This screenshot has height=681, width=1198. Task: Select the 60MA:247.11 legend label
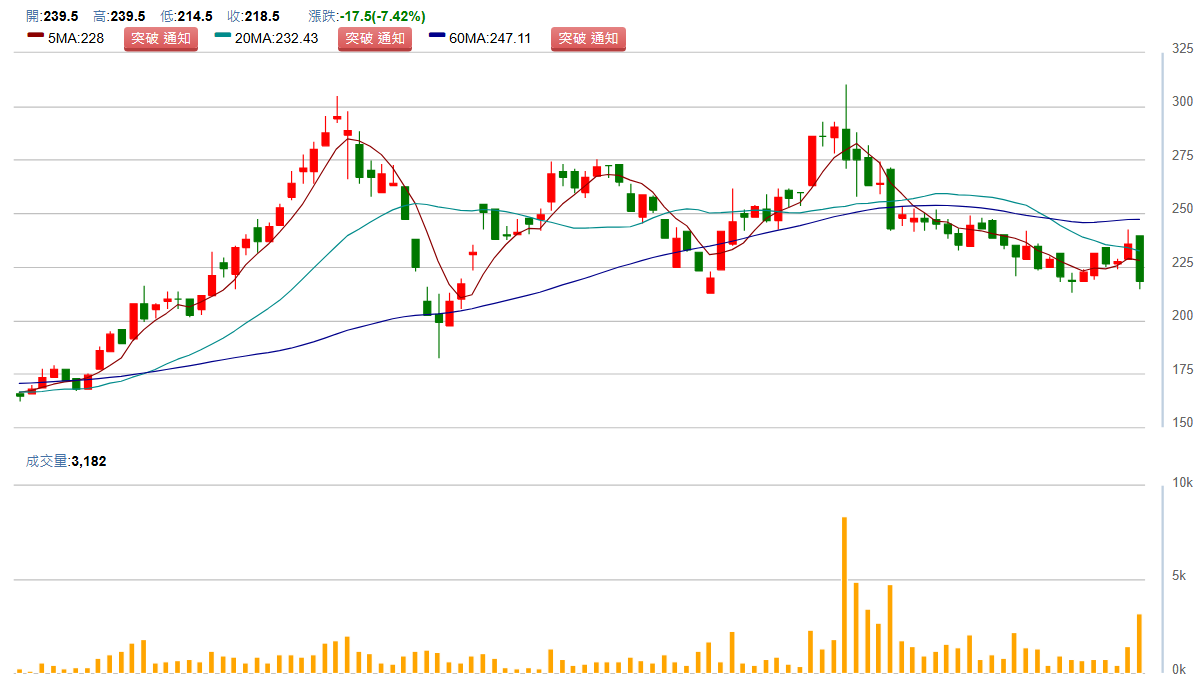click(490, 39)
